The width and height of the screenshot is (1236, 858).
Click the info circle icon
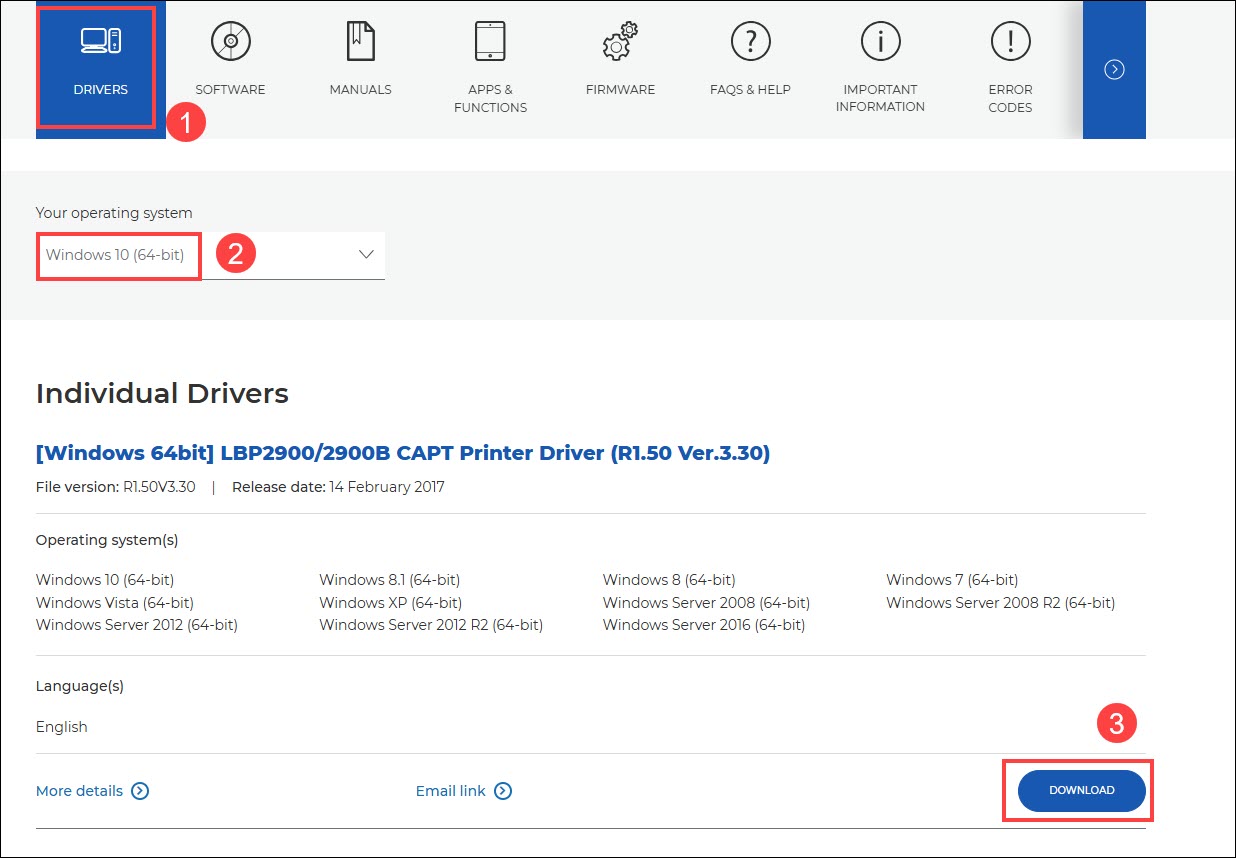click(x=880, y=41)
